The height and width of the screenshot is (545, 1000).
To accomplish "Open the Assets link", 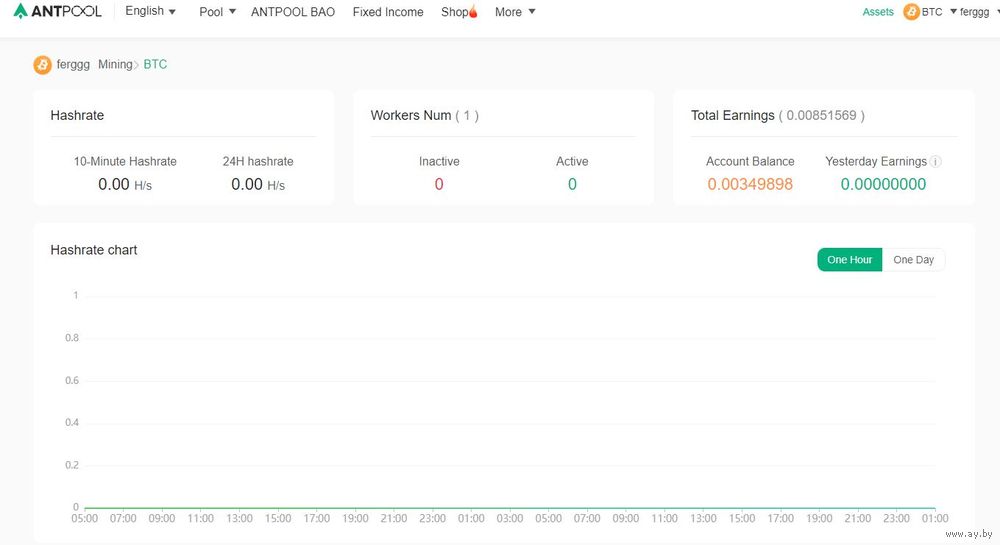I will 878,11.
